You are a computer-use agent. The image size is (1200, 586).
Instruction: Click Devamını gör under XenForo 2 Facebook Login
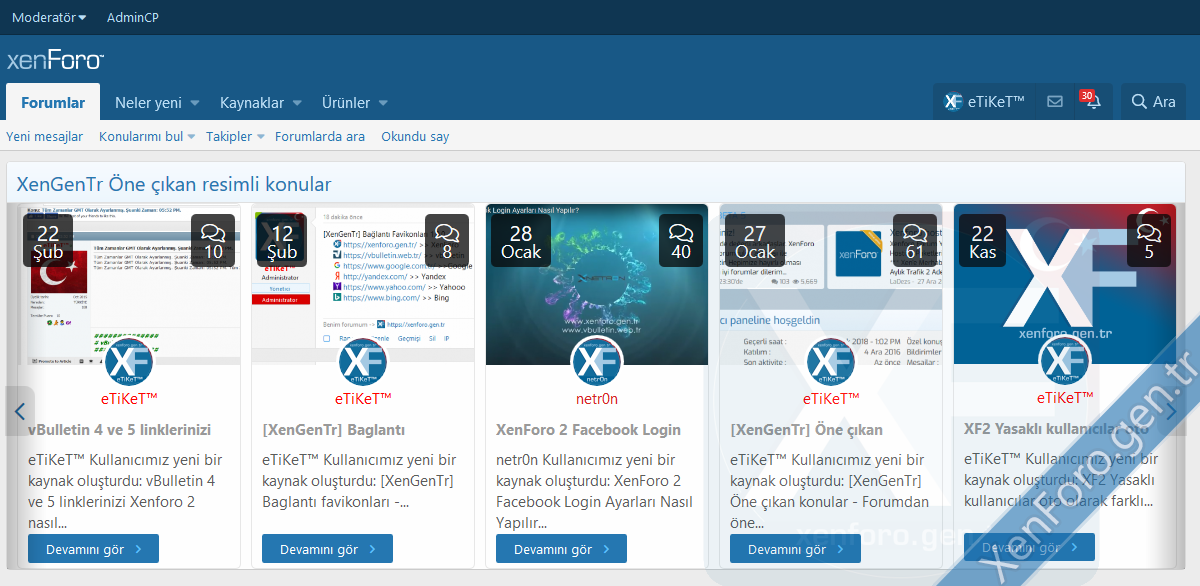[x=561, y=549]
